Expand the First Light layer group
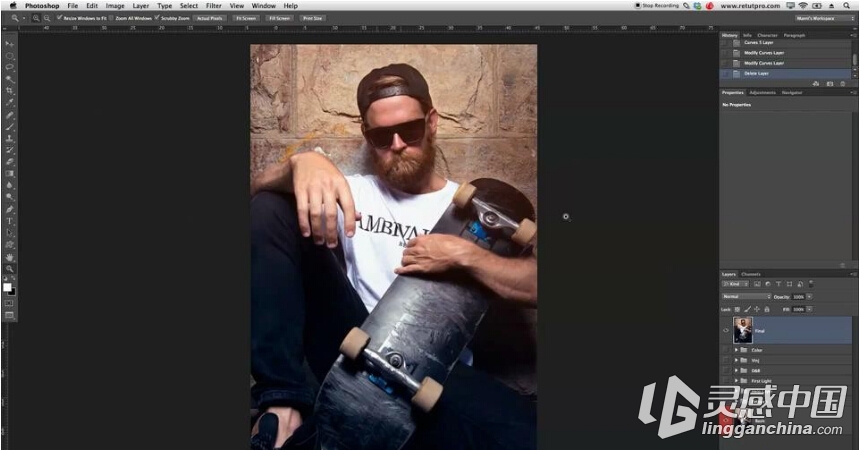Image resolution: width=859 pixels, height=450 pixels. click(736, 380)
